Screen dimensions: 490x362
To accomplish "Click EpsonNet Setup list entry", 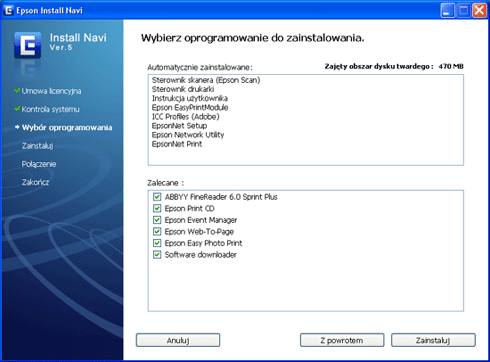I will pos(179,126).
